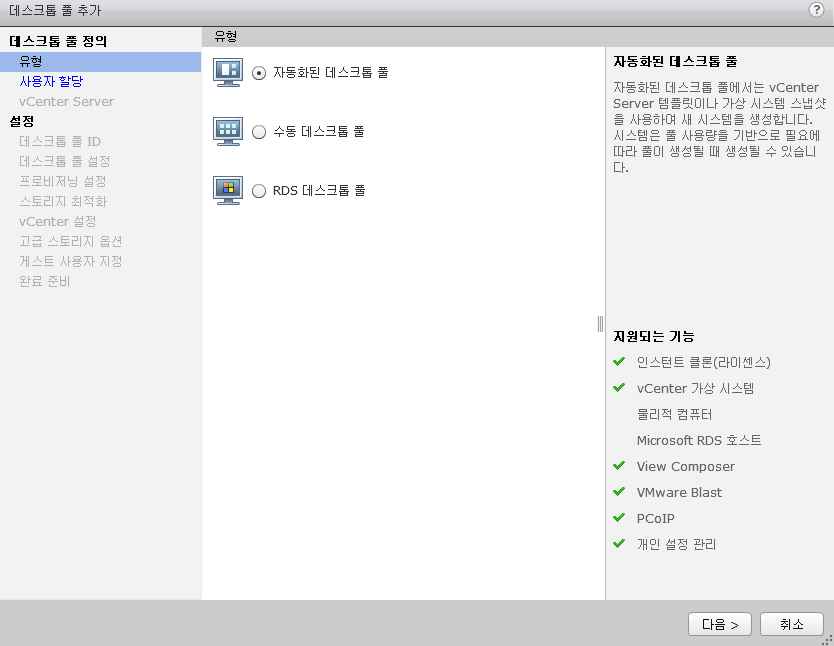Click the 스토리지 최적화 step
This screenshot has height=646, width=834.
(x=63, y=202)
